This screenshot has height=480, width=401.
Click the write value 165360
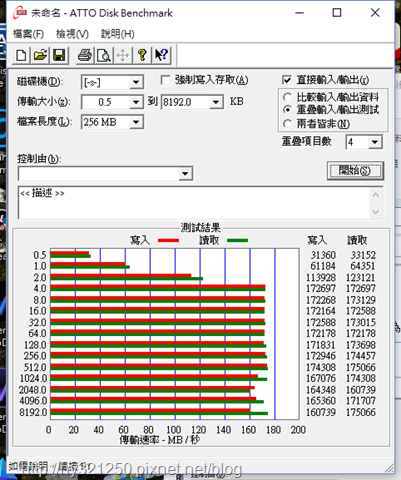coord(321,401)
